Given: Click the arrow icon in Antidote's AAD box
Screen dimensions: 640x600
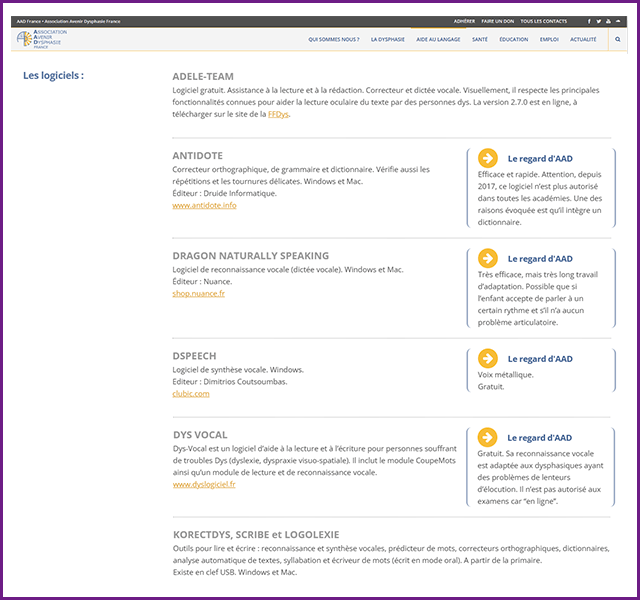Looking at the screenshot, I should 488,158.
